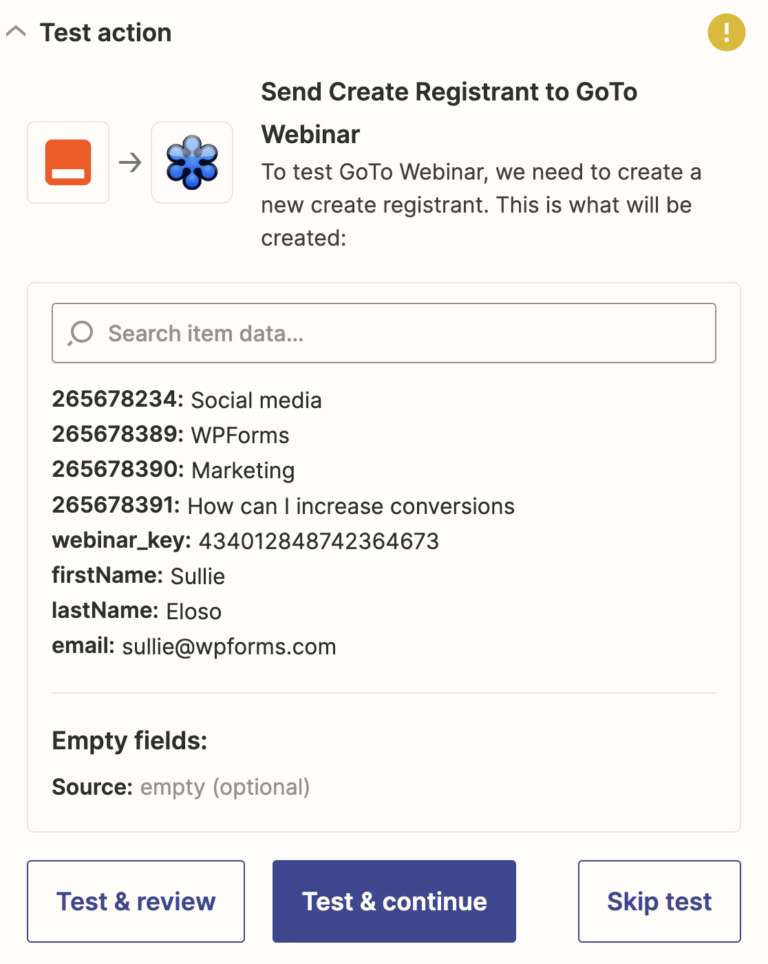Image resolution: width=768 pixels, height=964 pixels.
Task: Click the Search item data field
Action: 384,333
